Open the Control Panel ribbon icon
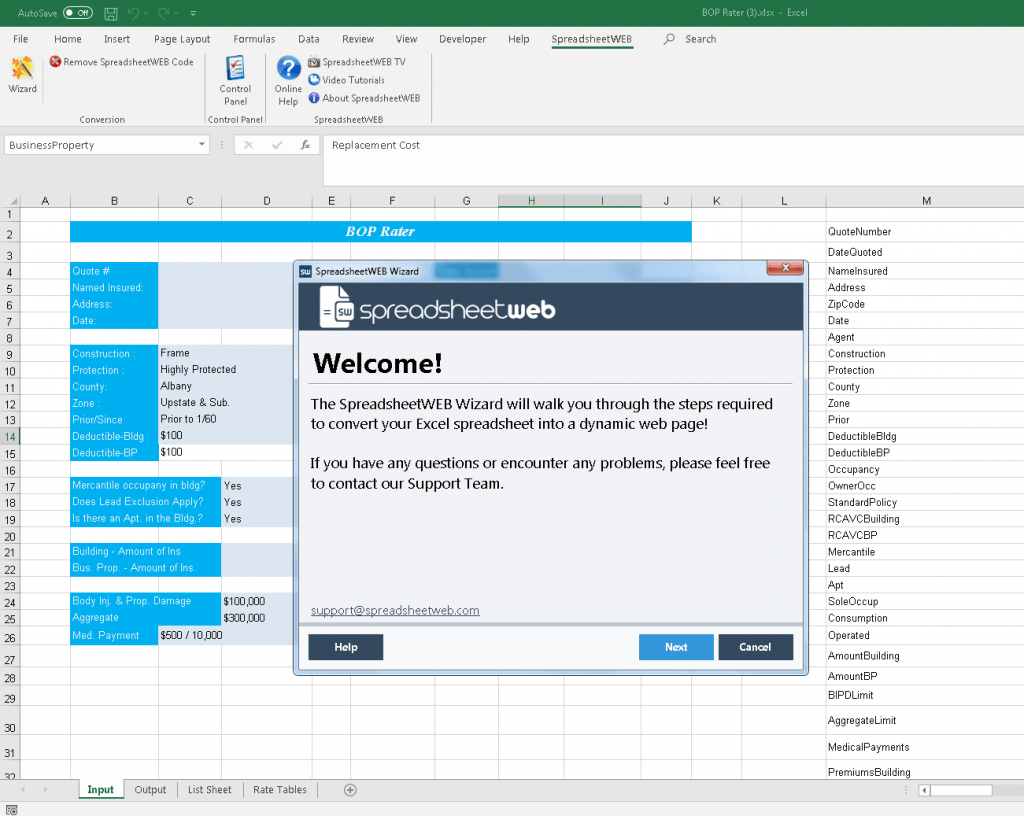Screen dimensions: 1024x816 235,81
